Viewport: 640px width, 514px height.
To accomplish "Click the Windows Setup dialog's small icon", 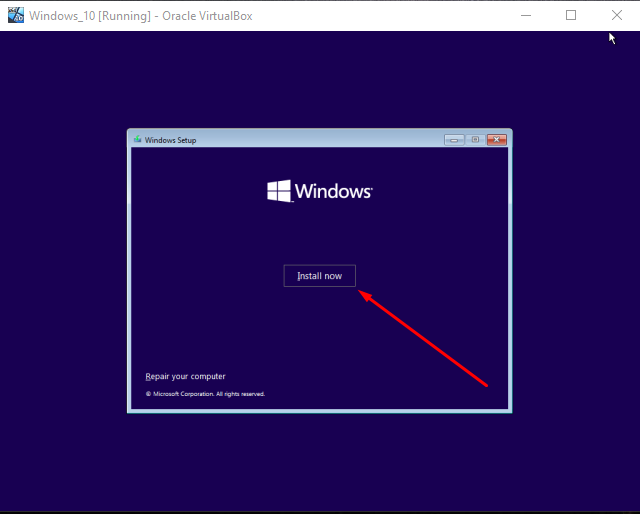I will coord(137,140).
